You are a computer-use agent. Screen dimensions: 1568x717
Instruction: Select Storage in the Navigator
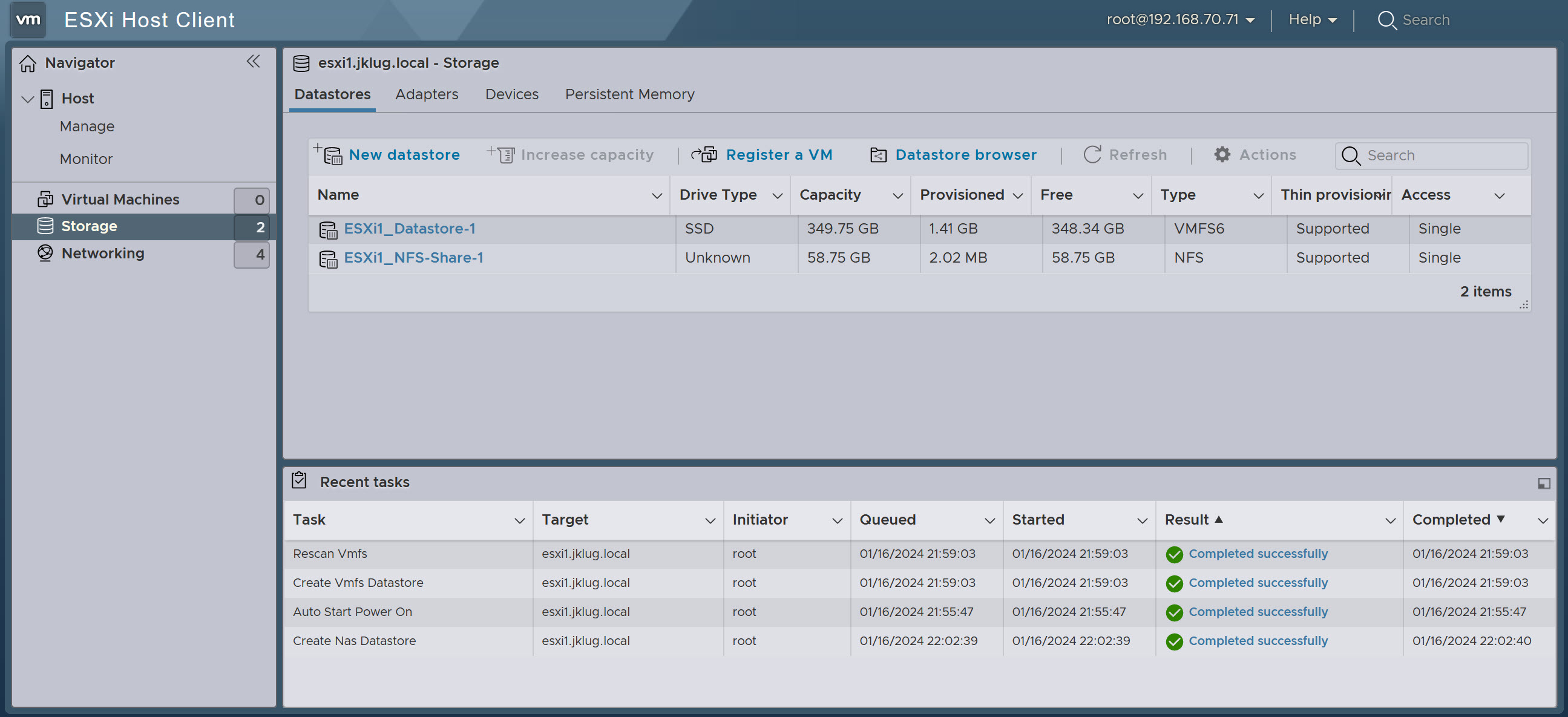tap(89, 226)
